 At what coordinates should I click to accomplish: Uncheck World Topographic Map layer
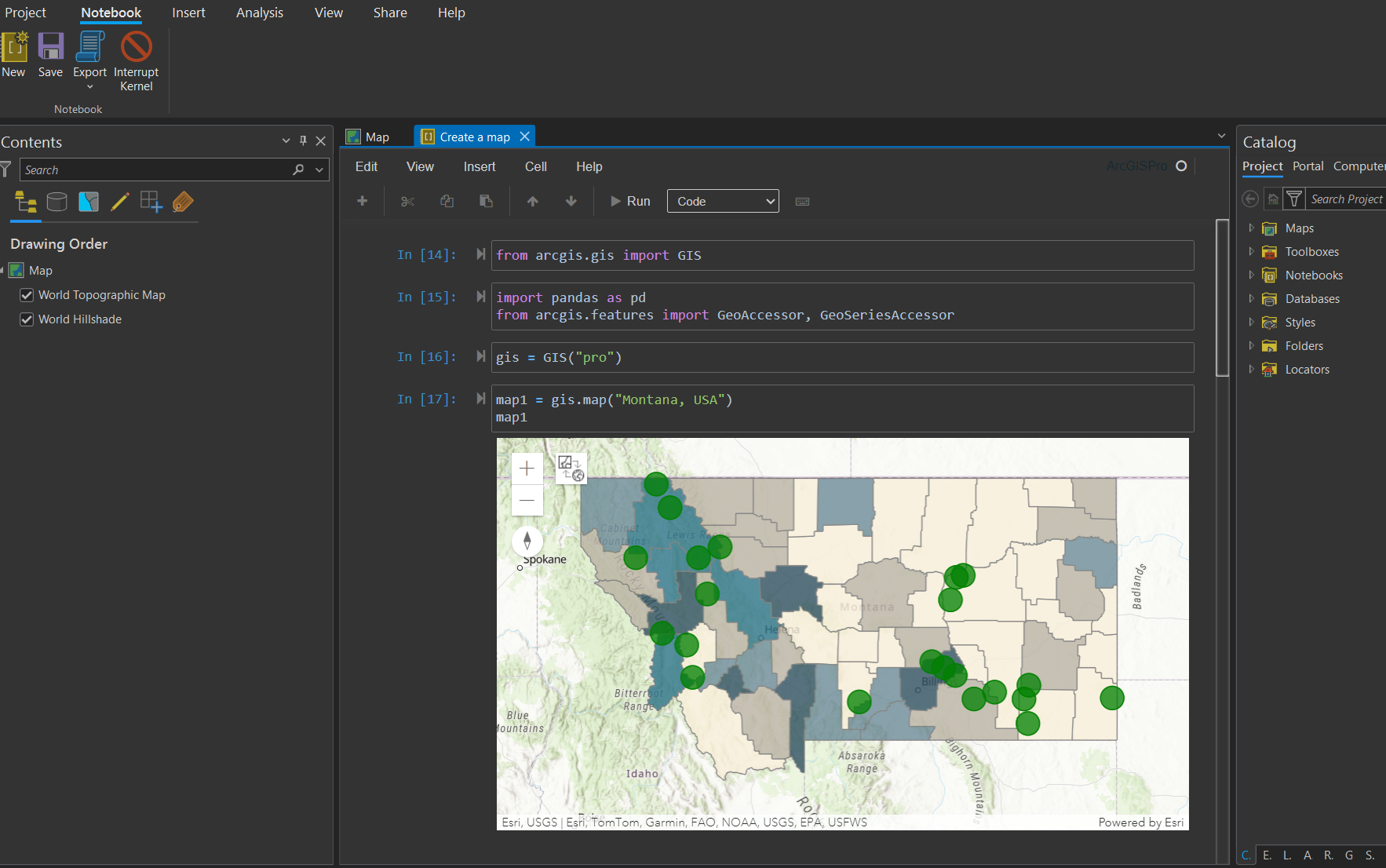click(x=27, y=295)
